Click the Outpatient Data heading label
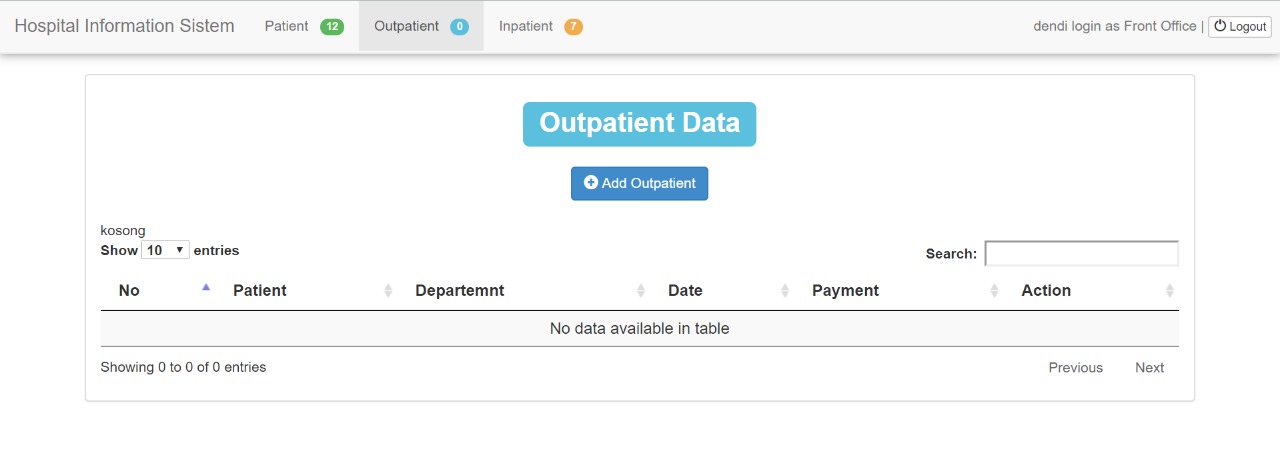 pos(639,124)
